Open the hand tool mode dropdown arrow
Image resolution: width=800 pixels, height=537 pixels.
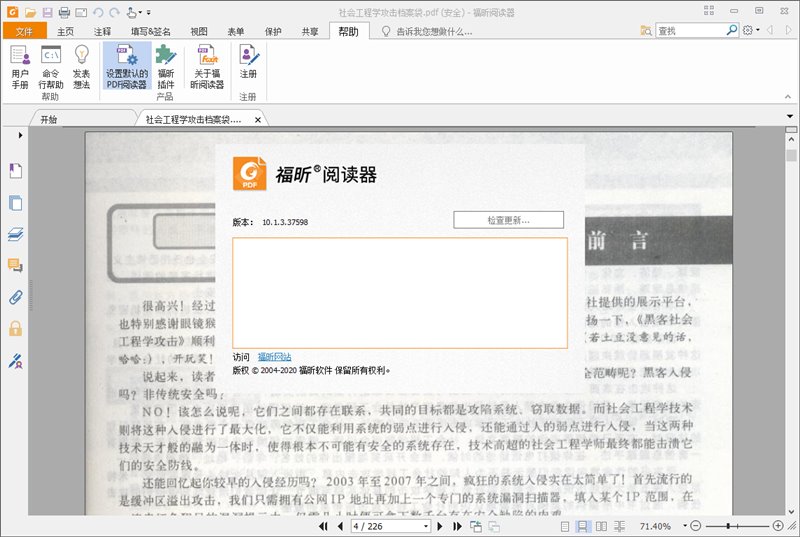[x=141, y=12]
